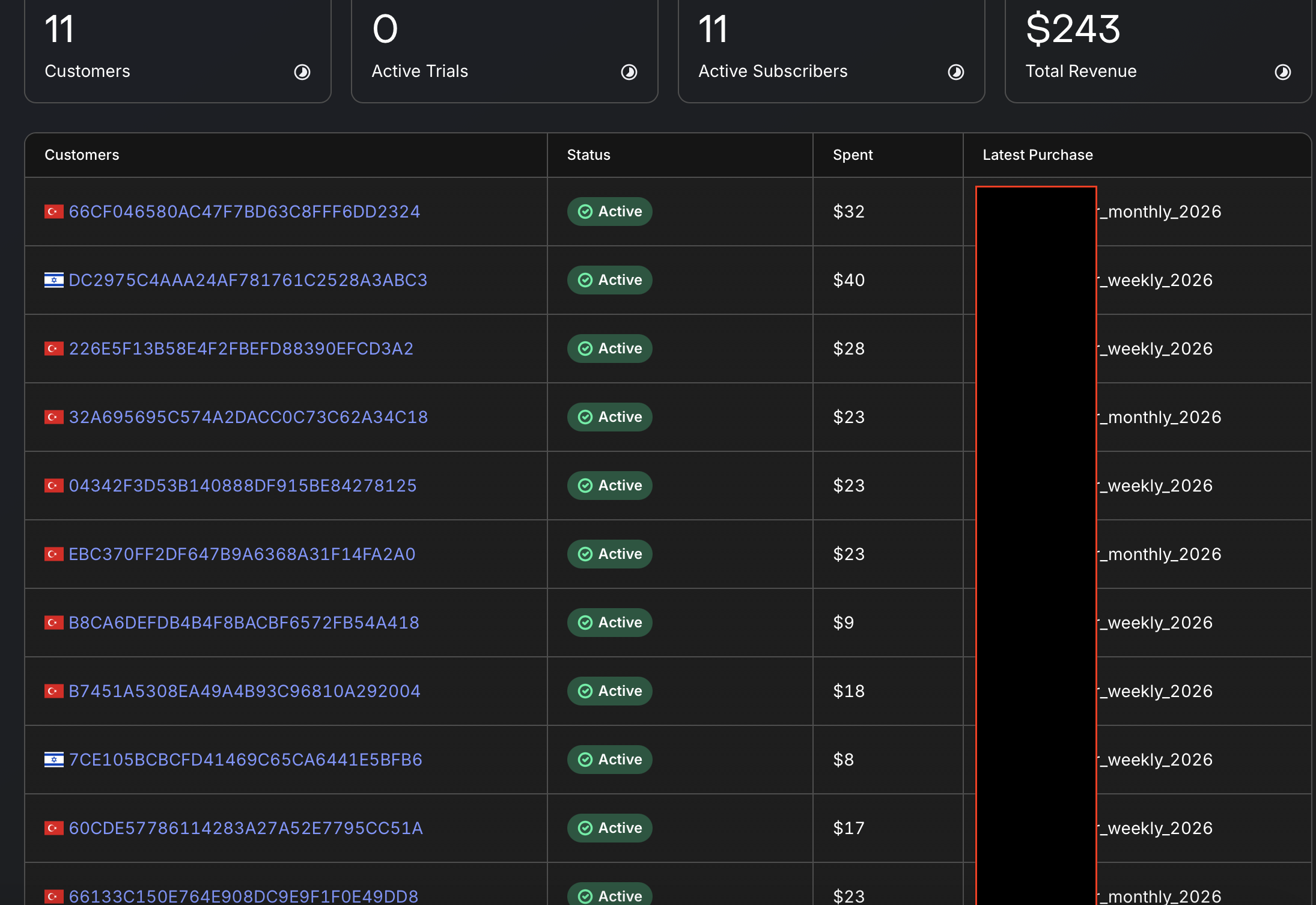Click the $243 revenue figure

pos(1073,29)
